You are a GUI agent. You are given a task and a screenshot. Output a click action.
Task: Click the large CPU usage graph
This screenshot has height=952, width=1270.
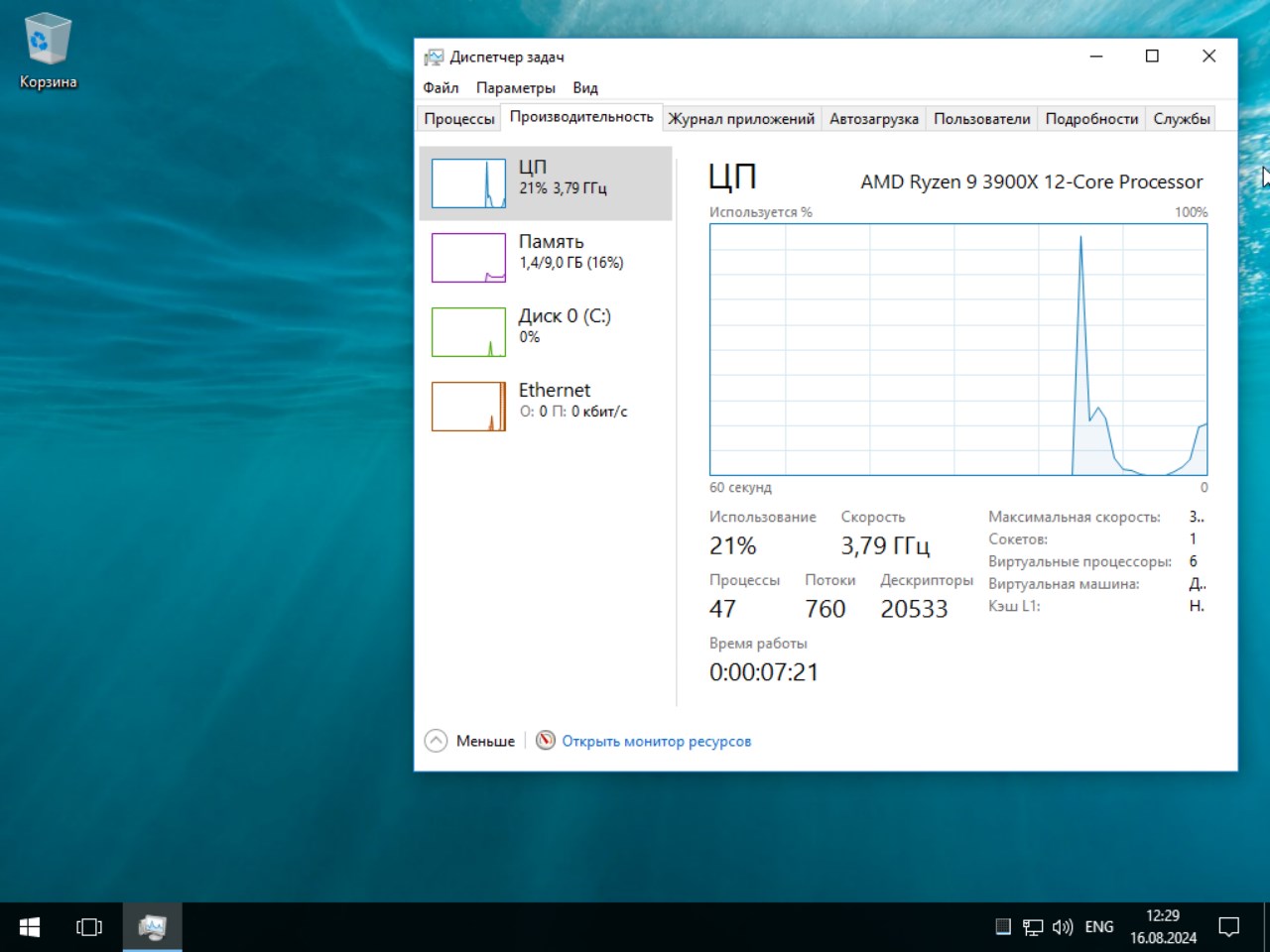coord(958,350)
